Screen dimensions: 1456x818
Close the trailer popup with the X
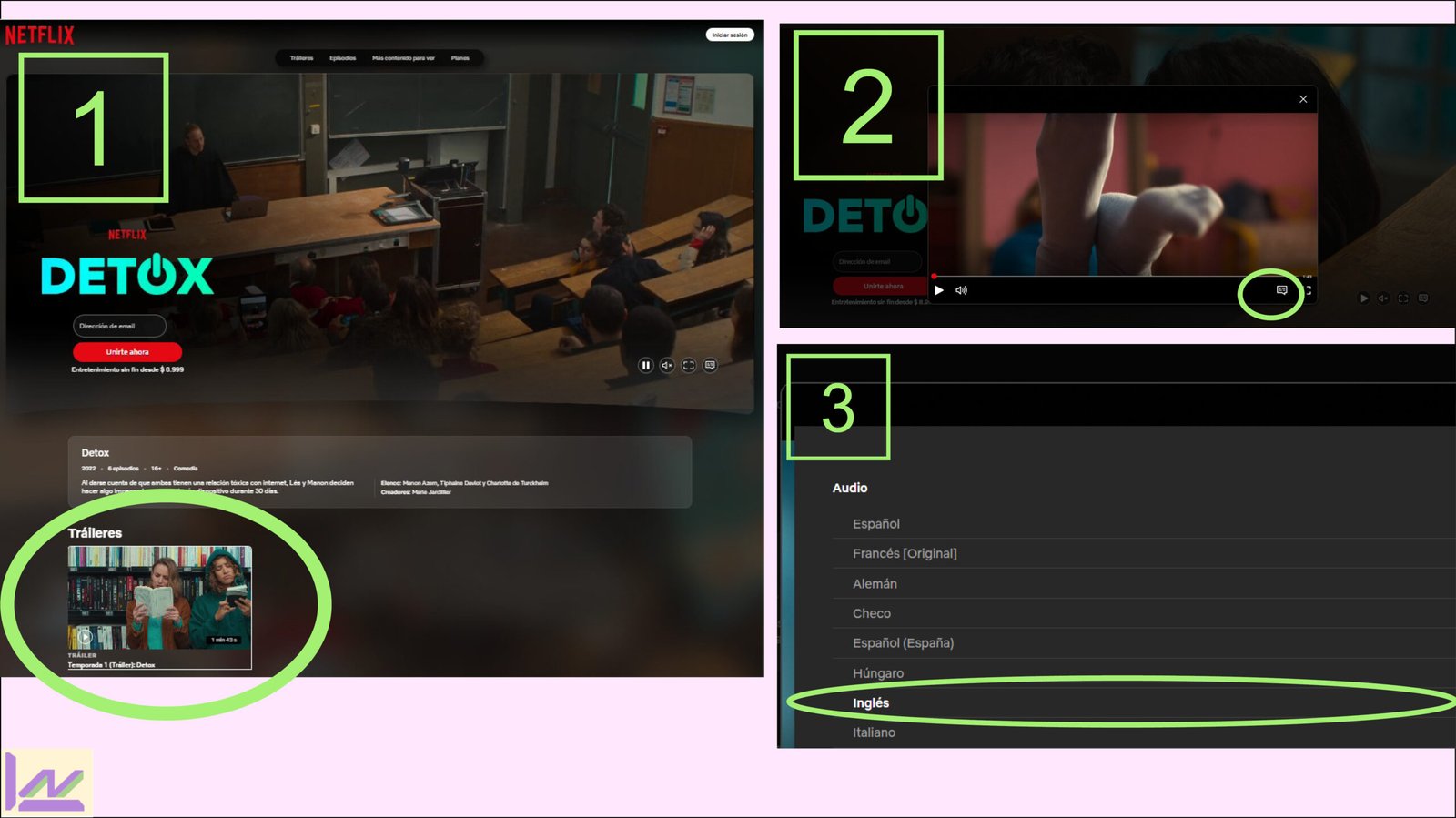pyautogui.click(x=1303, y=99)
